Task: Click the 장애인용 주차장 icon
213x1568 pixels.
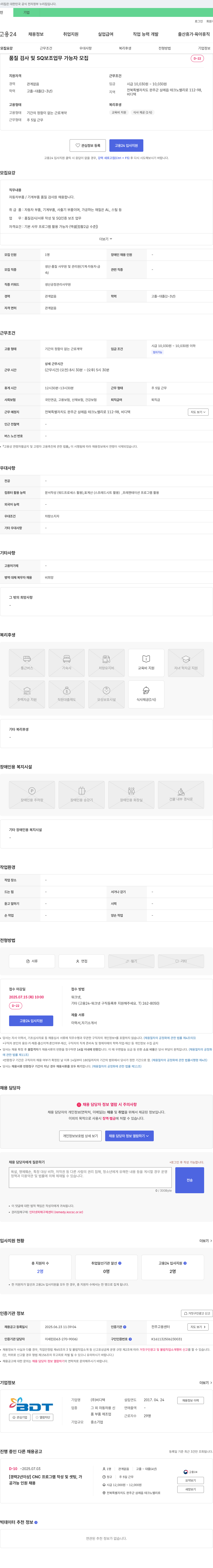Action: (32, 795)
